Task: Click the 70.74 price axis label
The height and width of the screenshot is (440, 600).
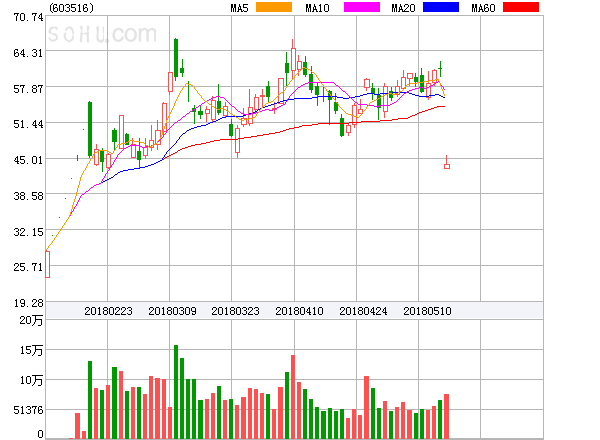Action: click(x=28, y=17)
